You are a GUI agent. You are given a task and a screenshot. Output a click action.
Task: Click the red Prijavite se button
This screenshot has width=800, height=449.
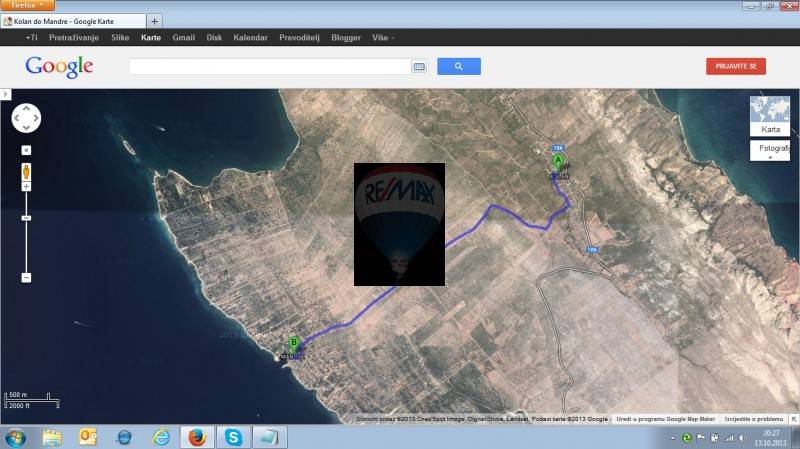(735, 66)
